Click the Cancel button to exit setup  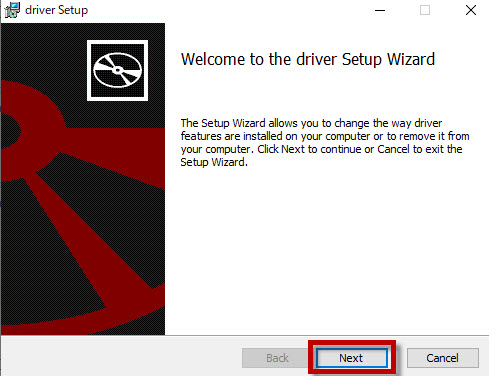click(x=443, y=358)
